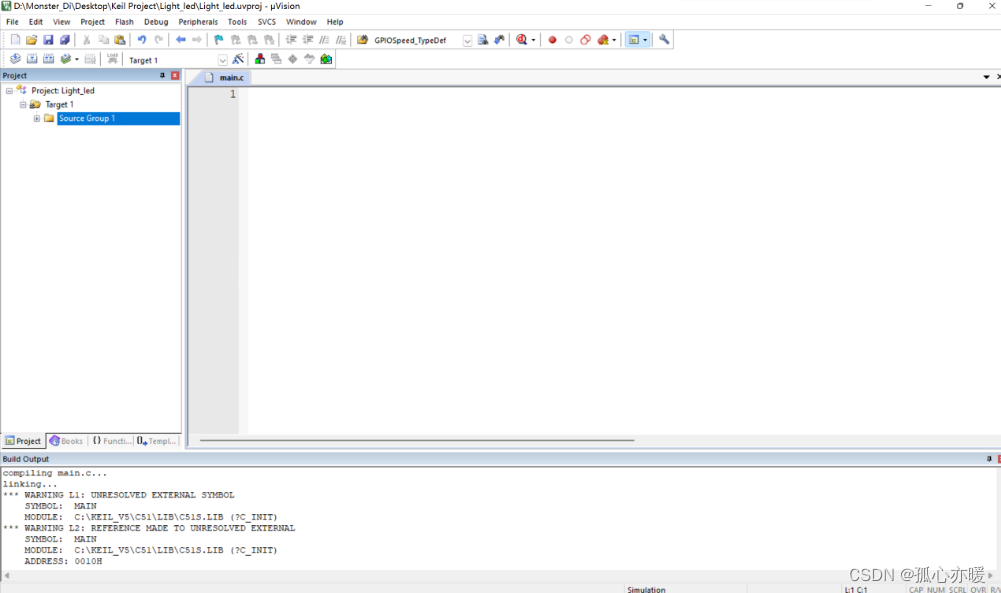Insert a bookmark with the blue flag icon
Screen dimensions: 1001x593
coord(218,40)
